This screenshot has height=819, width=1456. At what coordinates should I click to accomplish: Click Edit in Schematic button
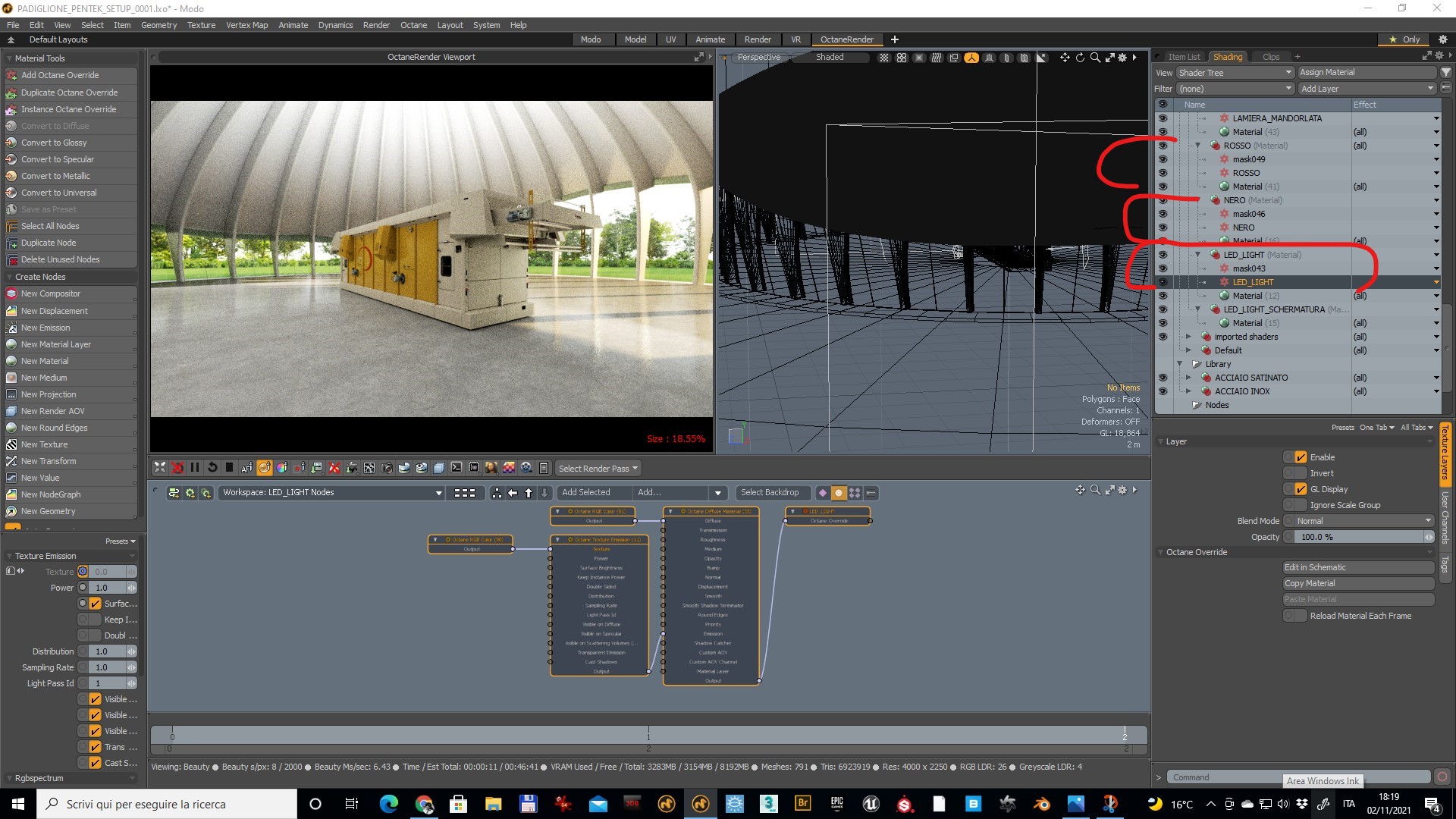click(1357, 567)
